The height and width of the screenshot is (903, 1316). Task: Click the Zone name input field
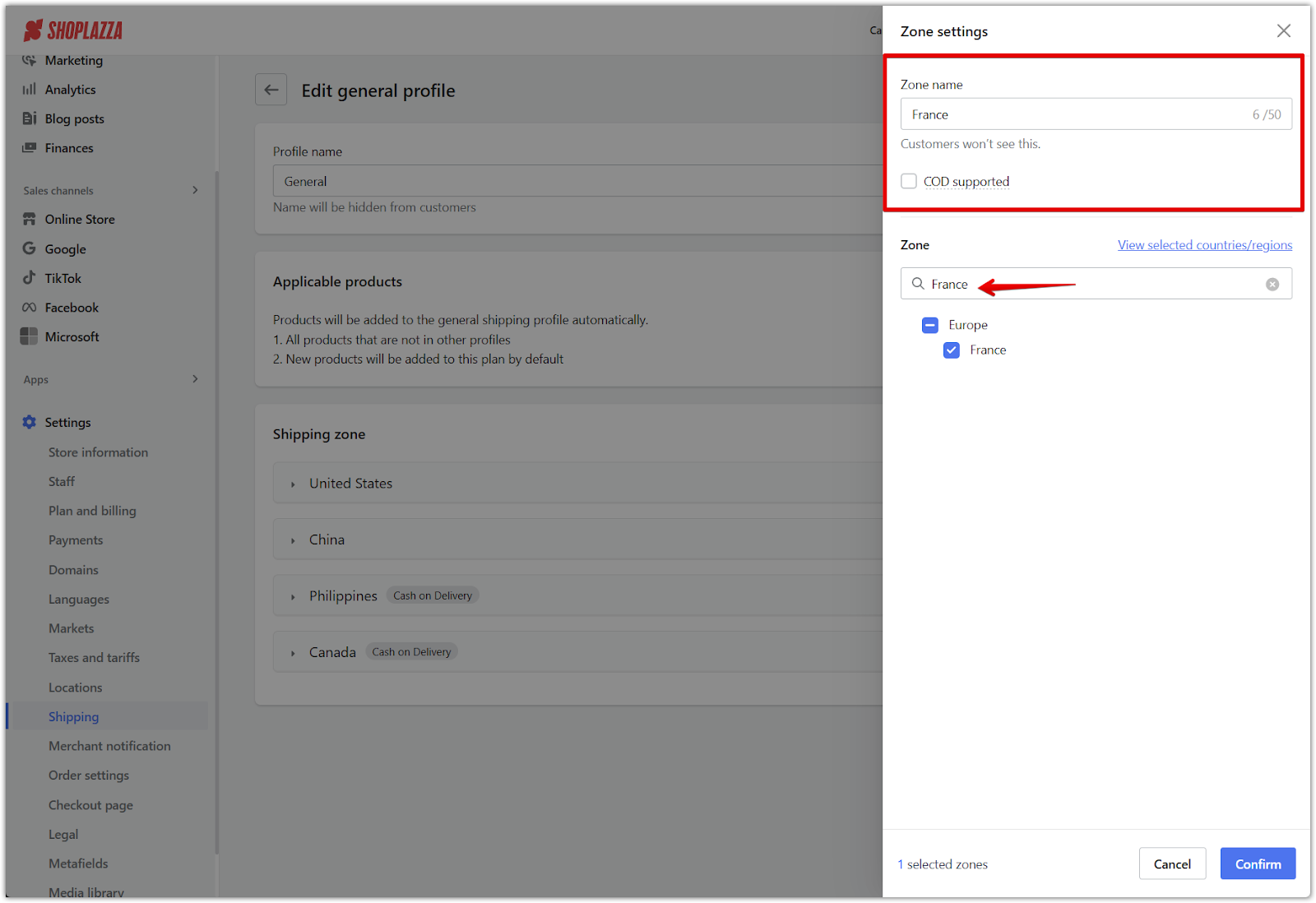pos(1096,114)
